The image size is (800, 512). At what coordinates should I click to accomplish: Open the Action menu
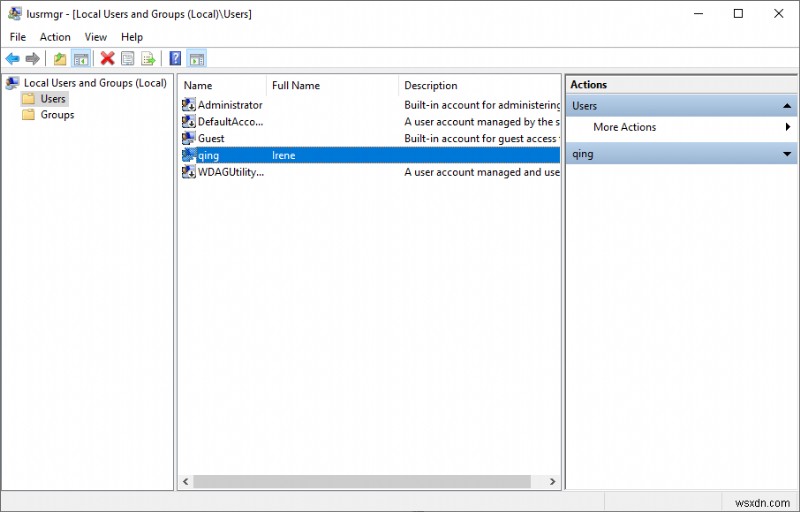click(55, 37)
